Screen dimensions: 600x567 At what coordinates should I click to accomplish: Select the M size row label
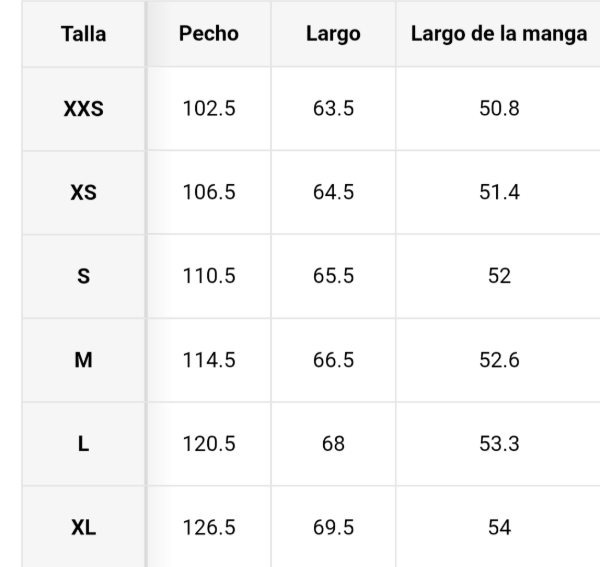84,360
